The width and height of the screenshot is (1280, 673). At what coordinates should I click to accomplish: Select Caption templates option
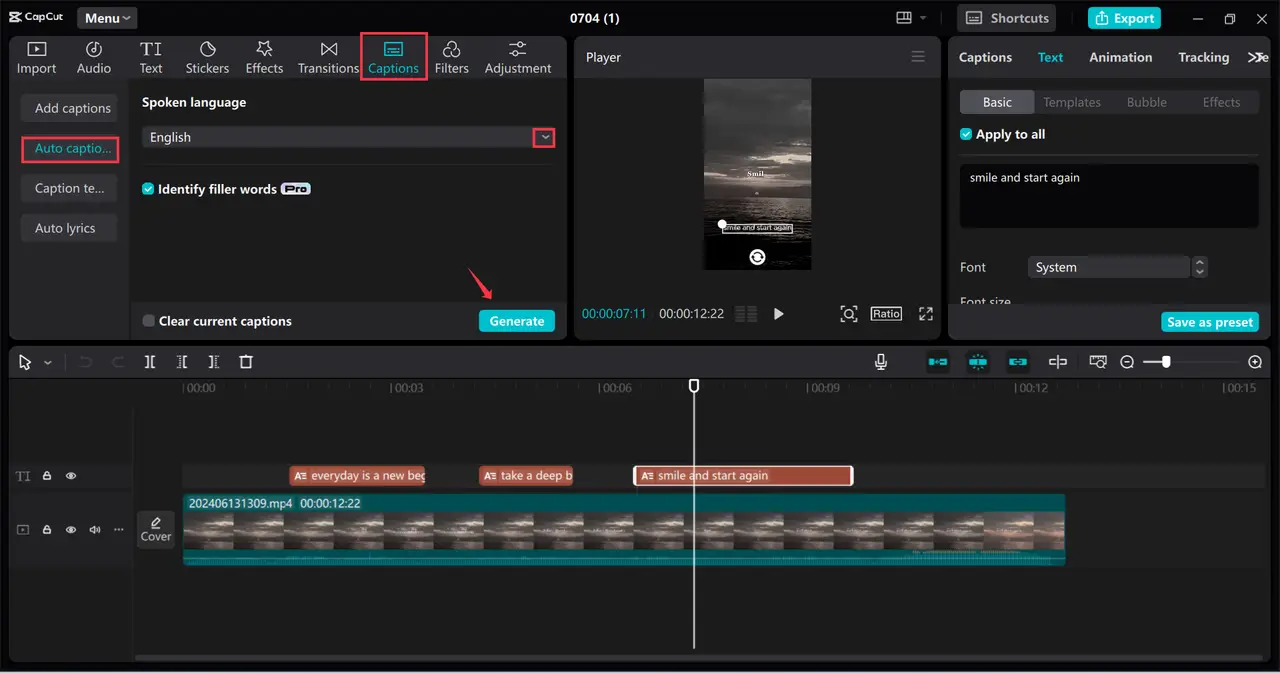(69, 188)
